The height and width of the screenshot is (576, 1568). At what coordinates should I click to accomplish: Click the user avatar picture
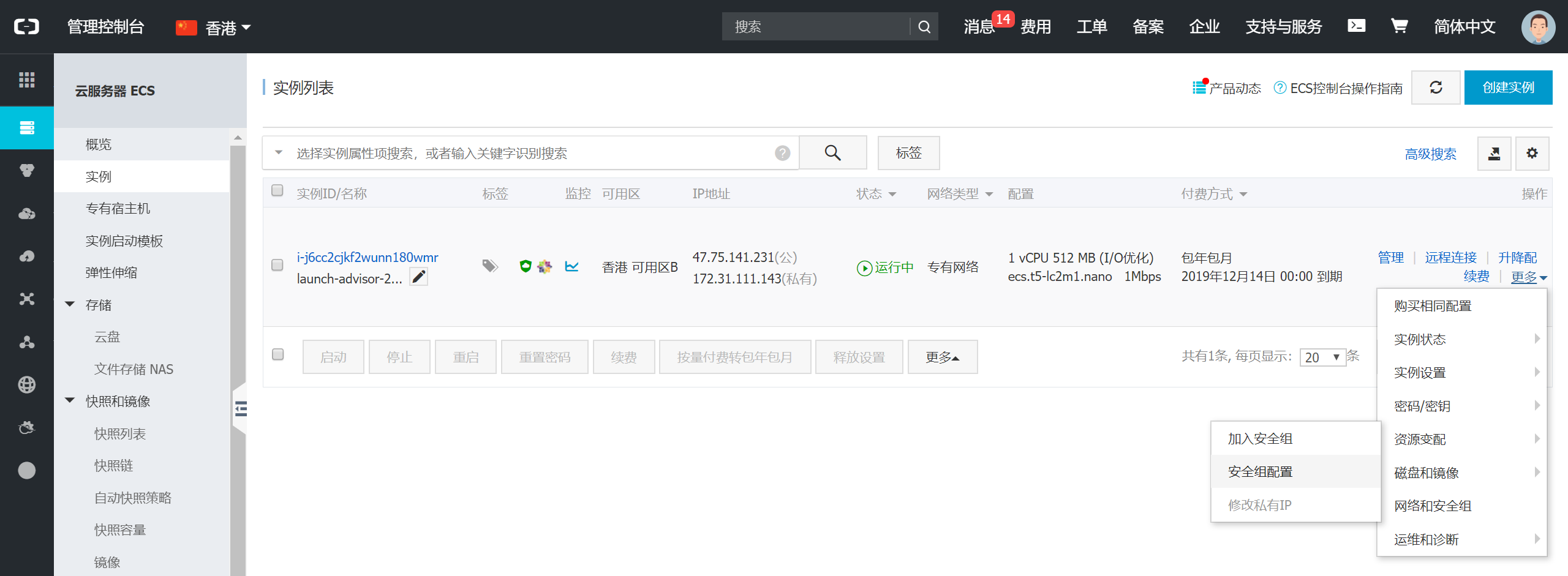point(1538,27)
